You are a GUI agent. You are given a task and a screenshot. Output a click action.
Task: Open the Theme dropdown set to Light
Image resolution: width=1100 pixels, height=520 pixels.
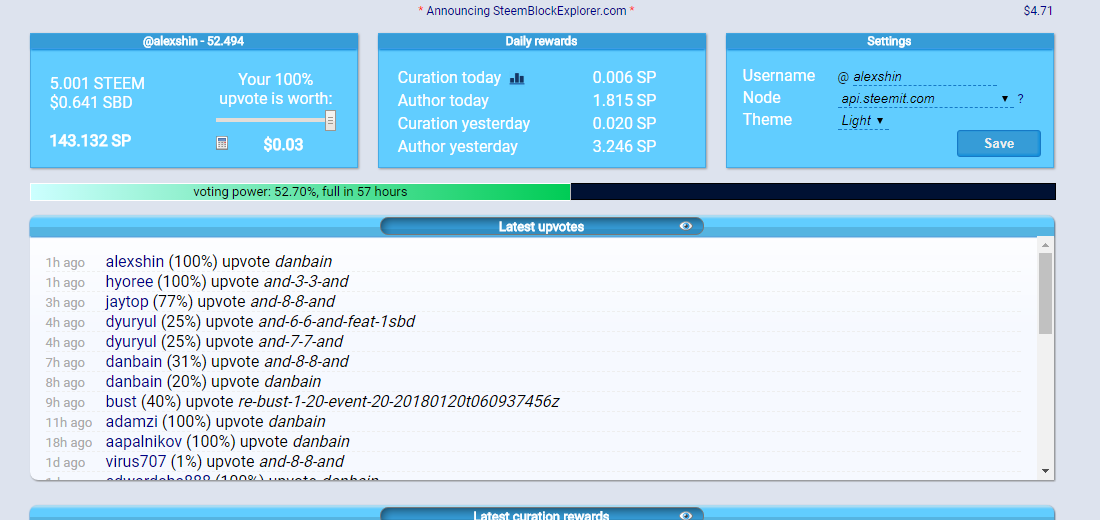[862, 121]
